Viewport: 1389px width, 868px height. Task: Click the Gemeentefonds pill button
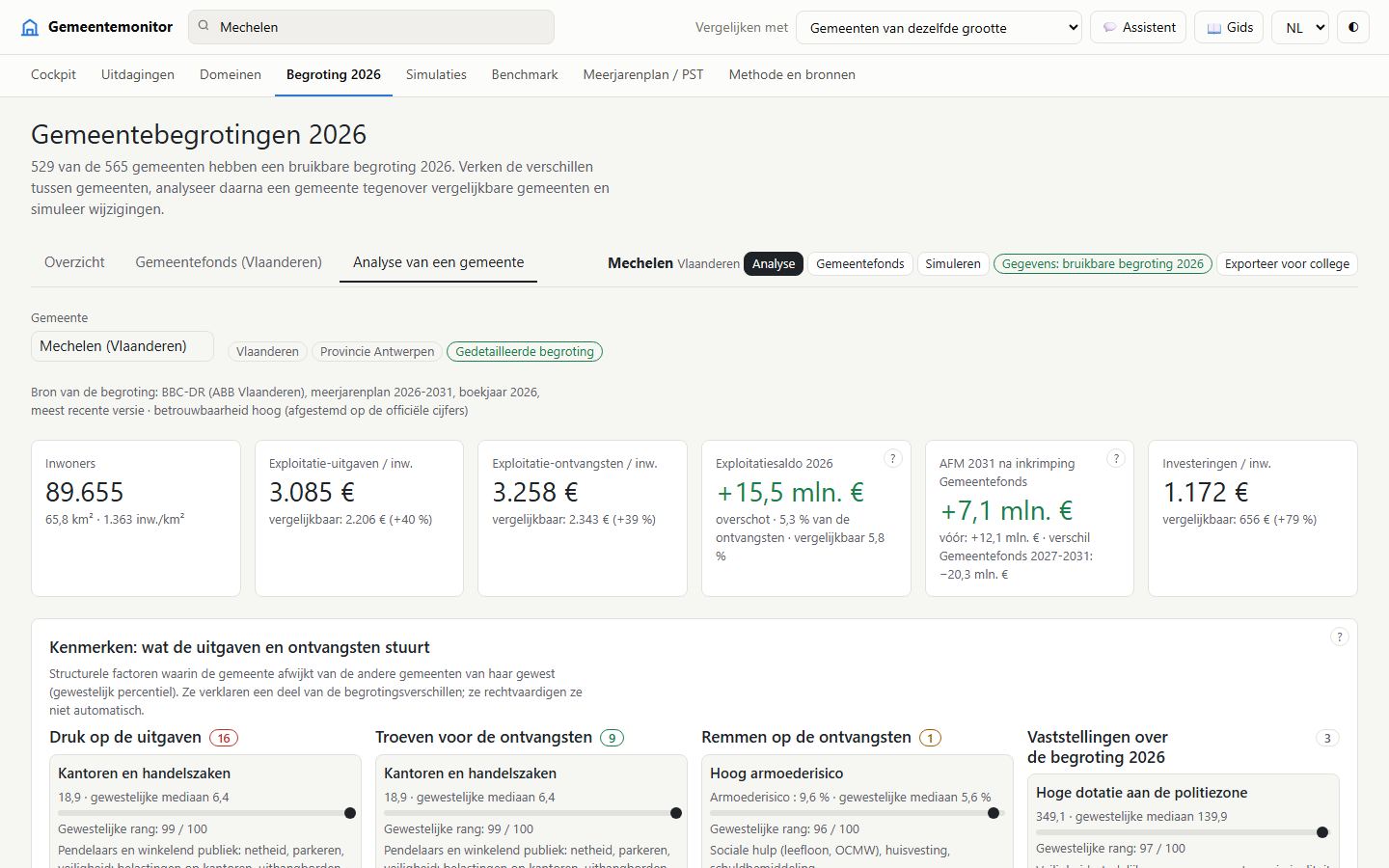(860, 263)
